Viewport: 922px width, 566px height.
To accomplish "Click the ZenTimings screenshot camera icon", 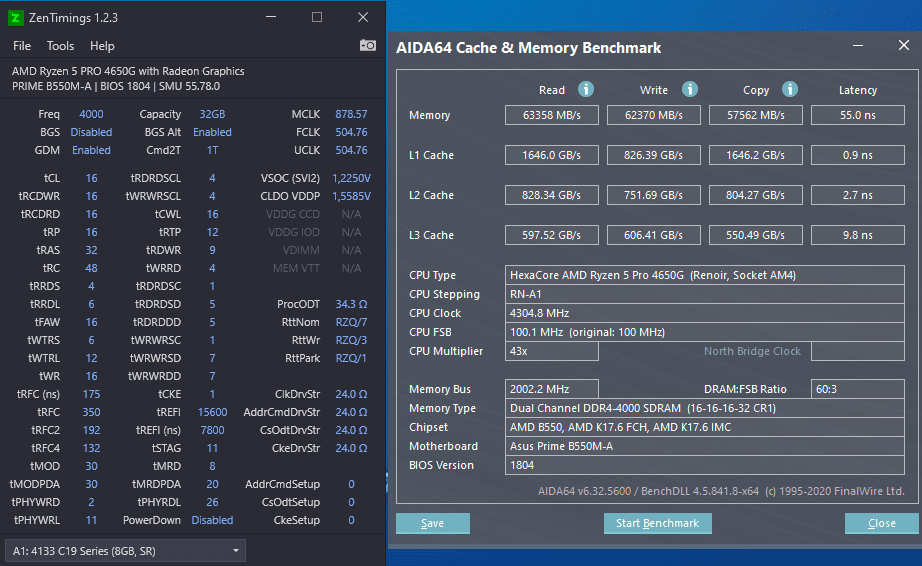I will pos(368,45).
